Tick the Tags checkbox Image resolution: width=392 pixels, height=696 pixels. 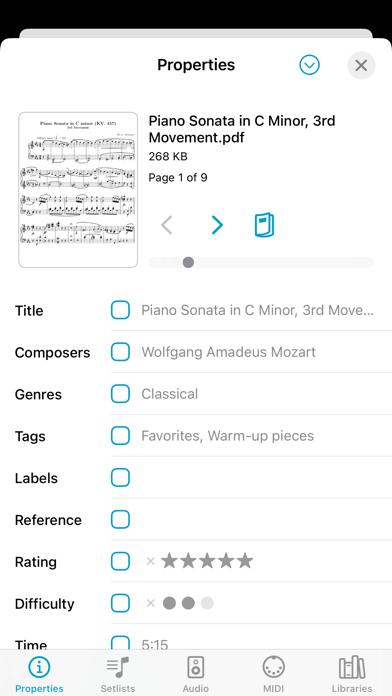click(120, 435)
